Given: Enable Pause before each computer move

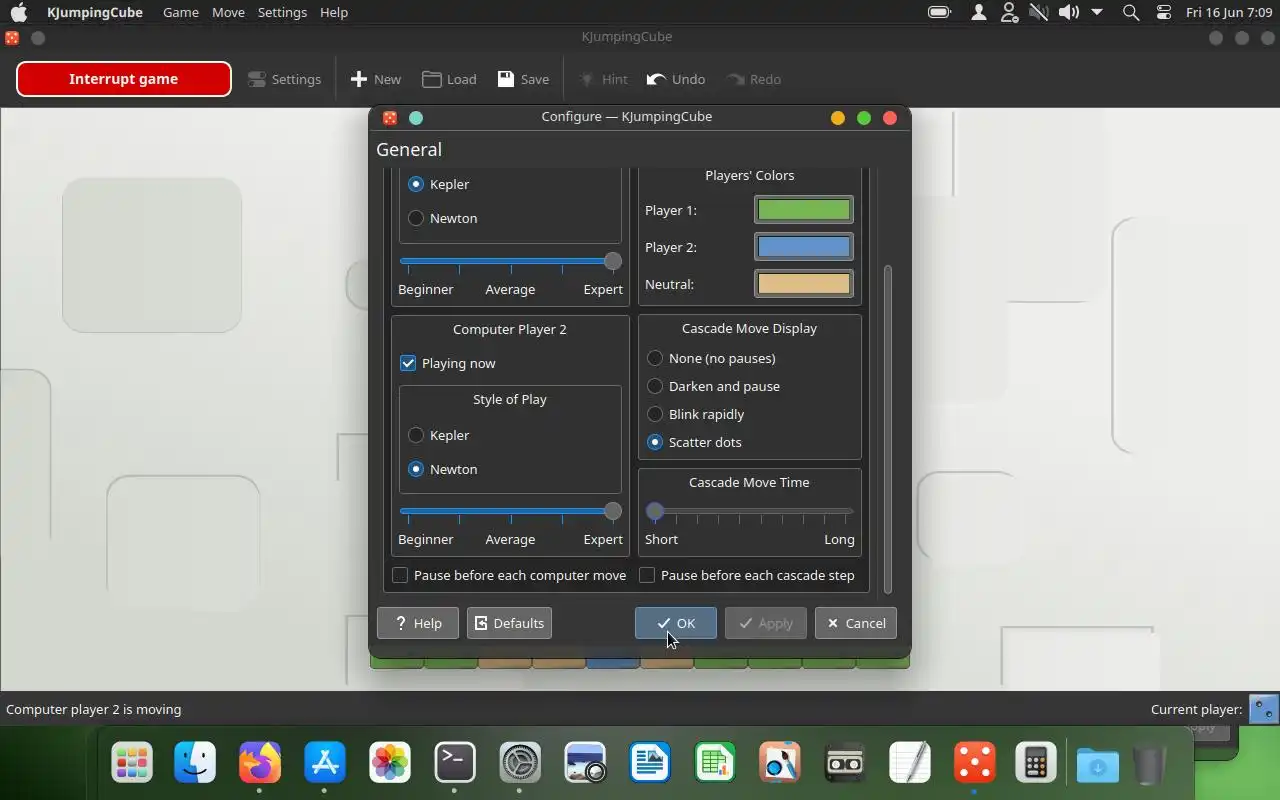Looking at the screenshot, I should [x=509, y=575].
